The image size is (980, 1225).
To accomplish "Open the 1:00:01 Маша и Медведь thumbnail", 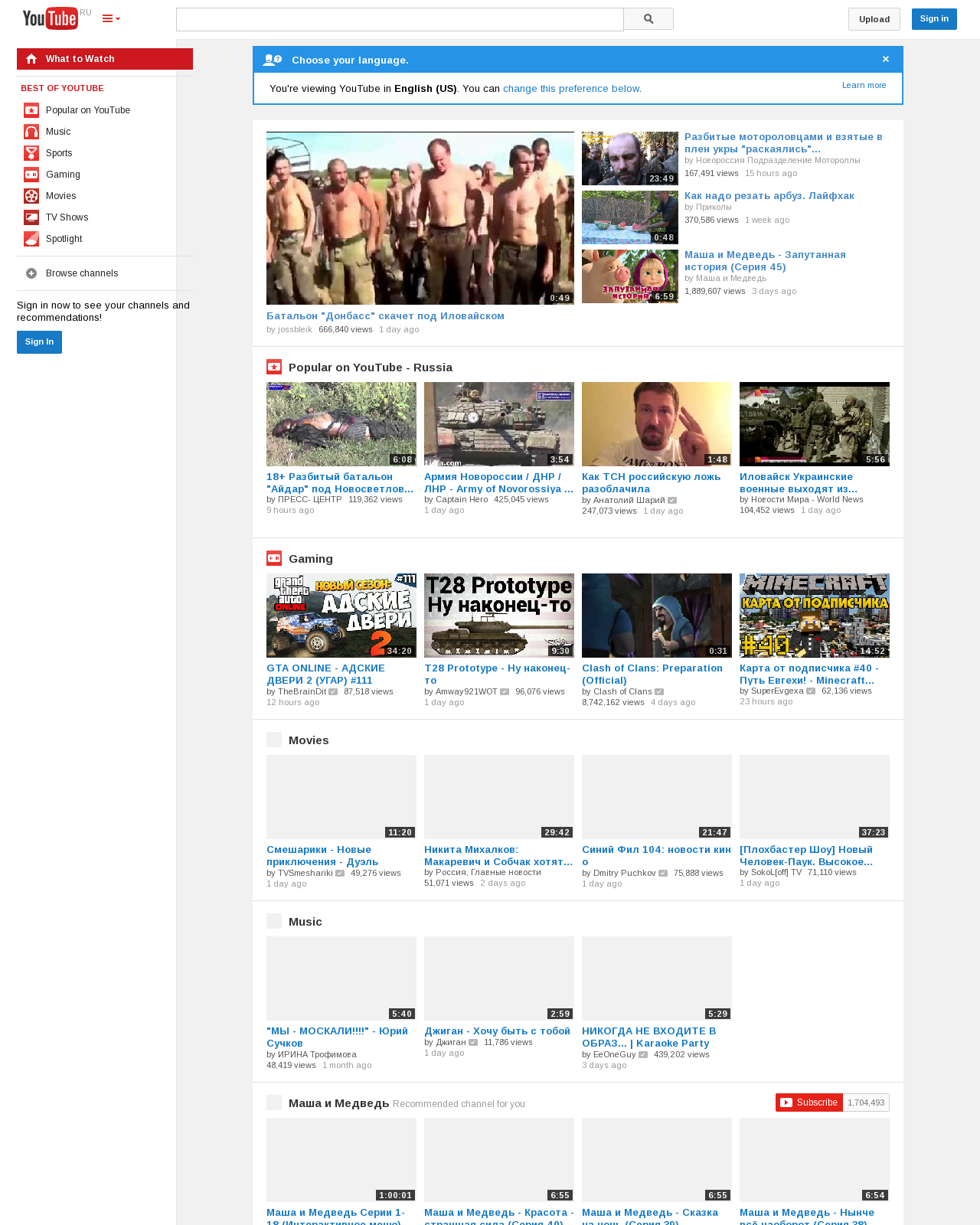I will (x=341, y=1160).
